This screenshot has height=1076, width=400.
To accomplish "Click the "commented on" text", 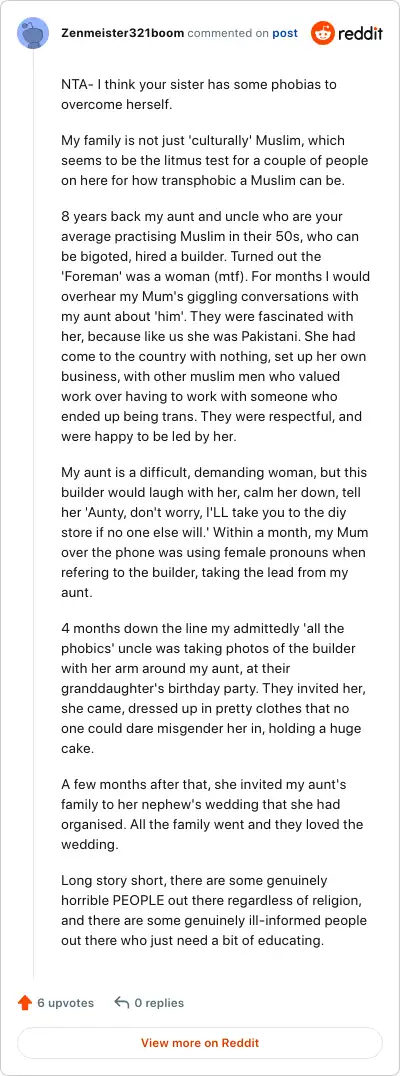I will click(x=228, y=33).
